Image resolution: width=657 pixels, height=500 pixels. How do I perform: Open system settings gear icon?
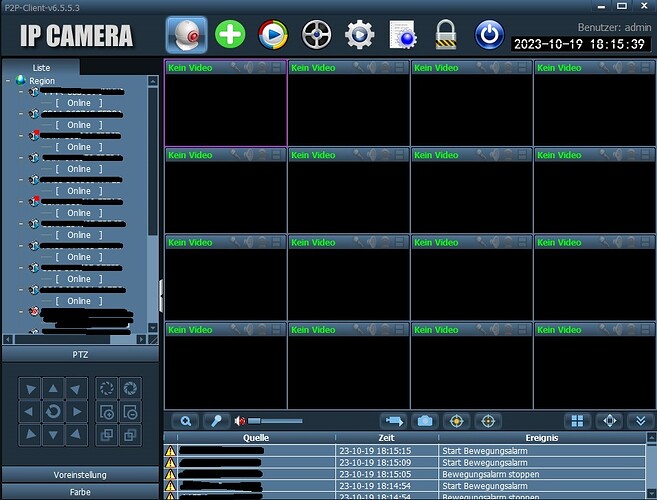click(x=359, y=35)
